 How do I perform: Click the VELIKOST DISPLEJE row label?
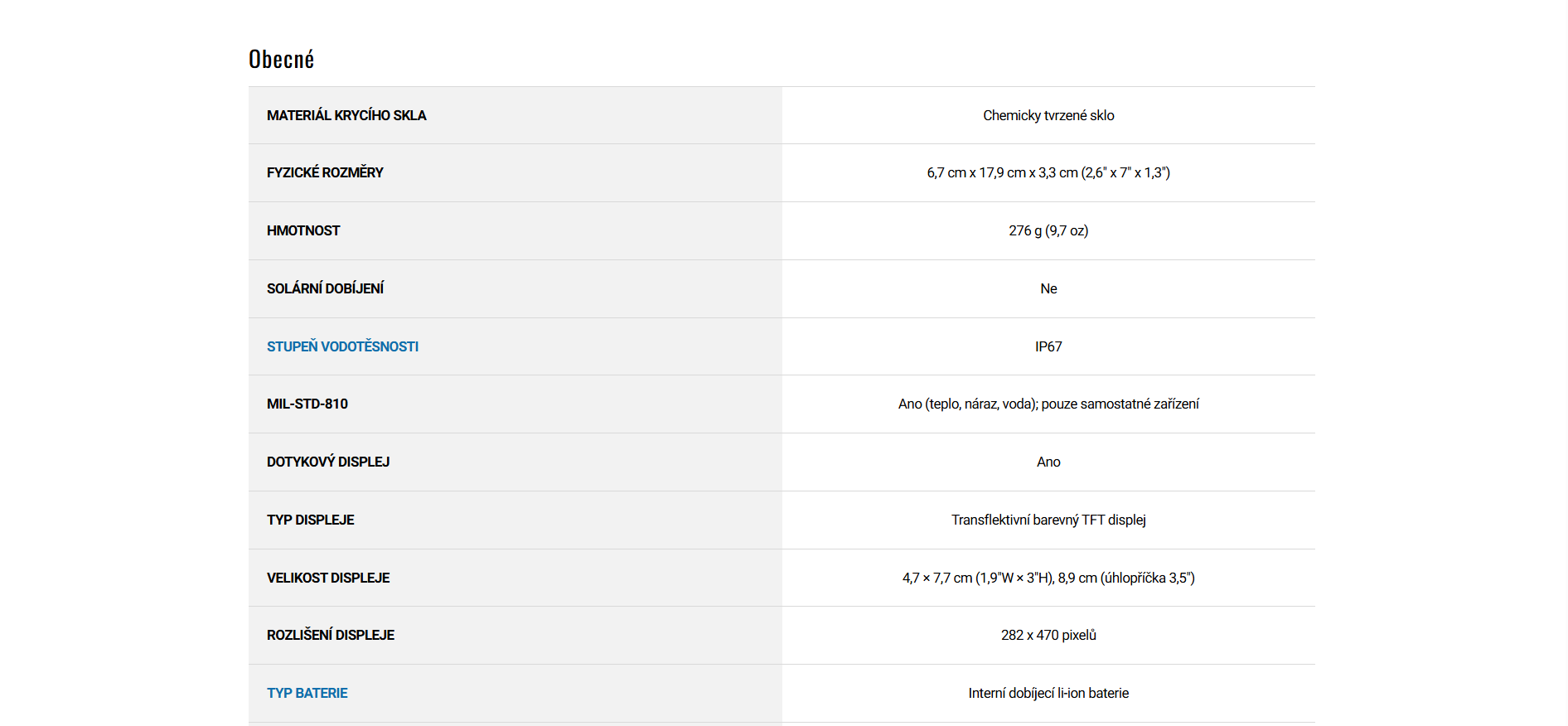click(x=328, y=578)
